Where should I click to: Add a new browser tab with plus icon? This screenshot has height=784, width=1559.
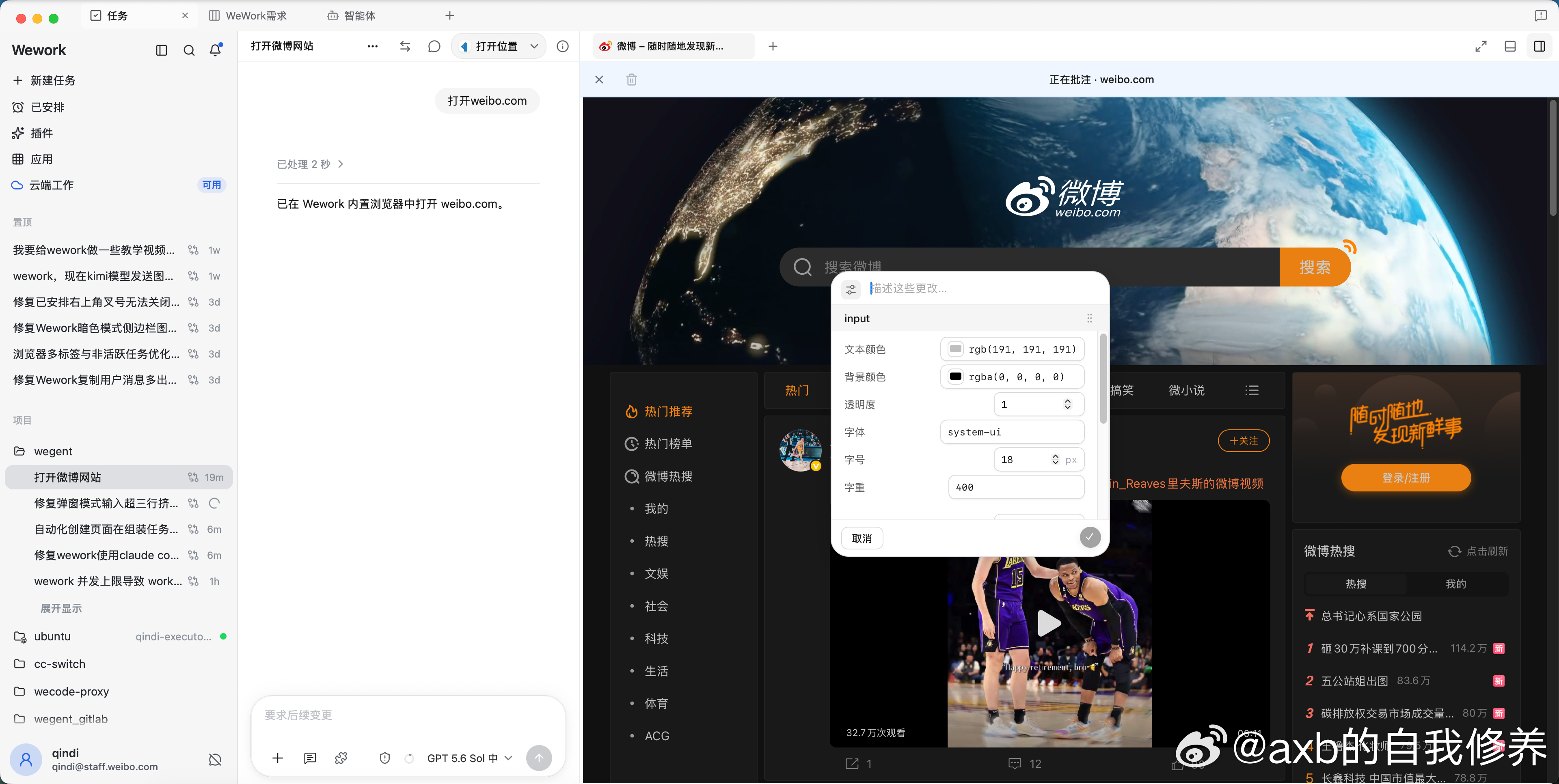click(773, 46)
